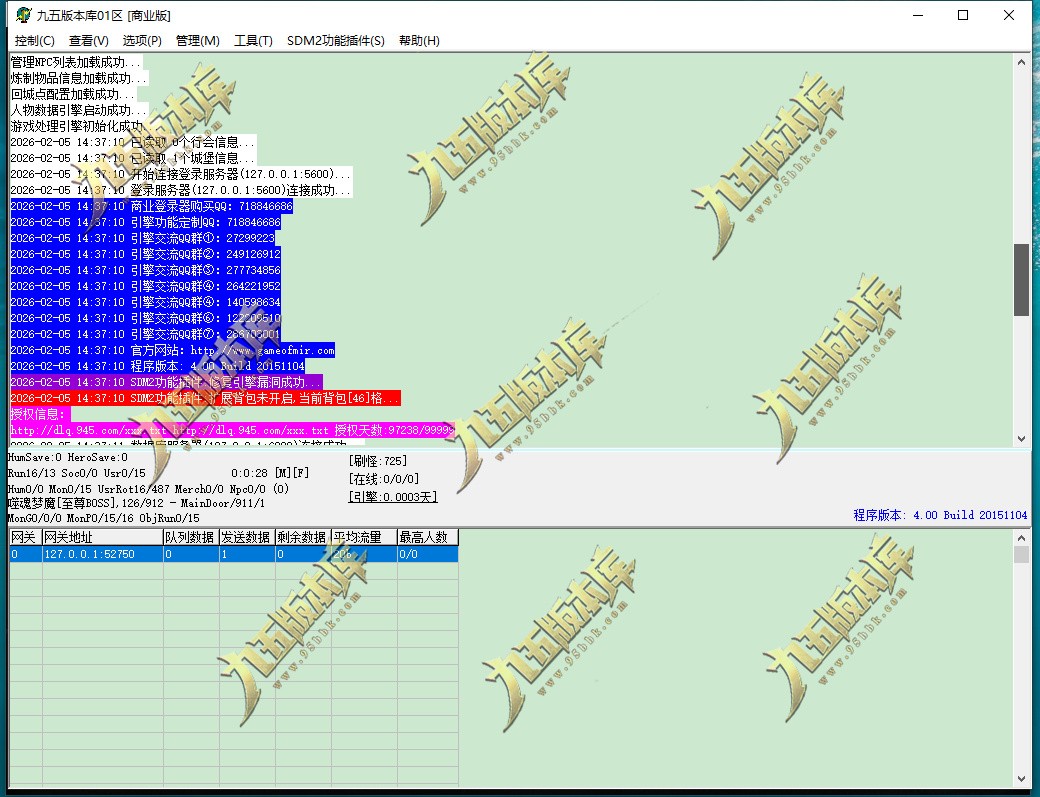Click the 授权天数:97238/99999 log line

[x=233, y=430]
